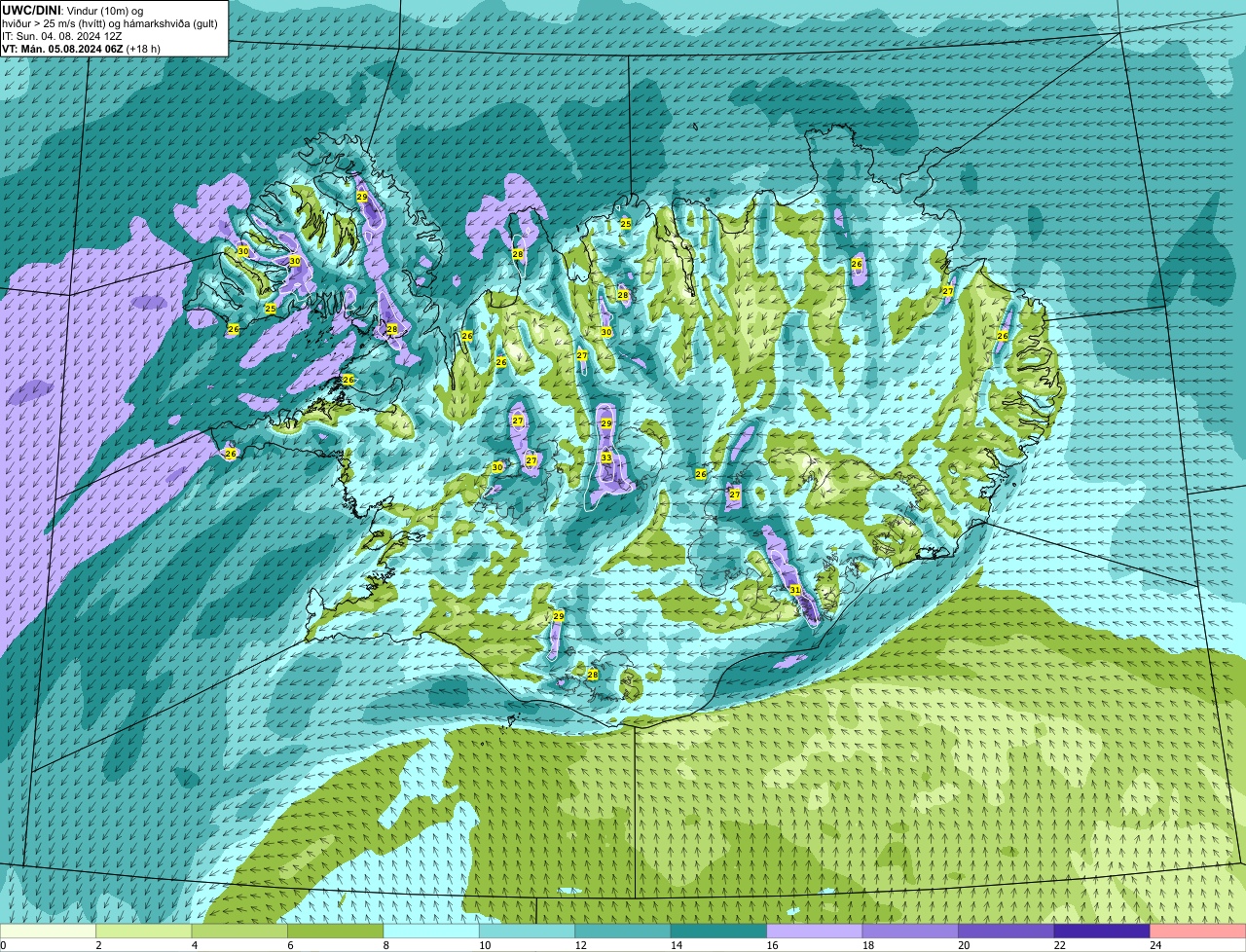
Task: Click the 18–20 m/s purple legend swatch
Action: (910, 932)
